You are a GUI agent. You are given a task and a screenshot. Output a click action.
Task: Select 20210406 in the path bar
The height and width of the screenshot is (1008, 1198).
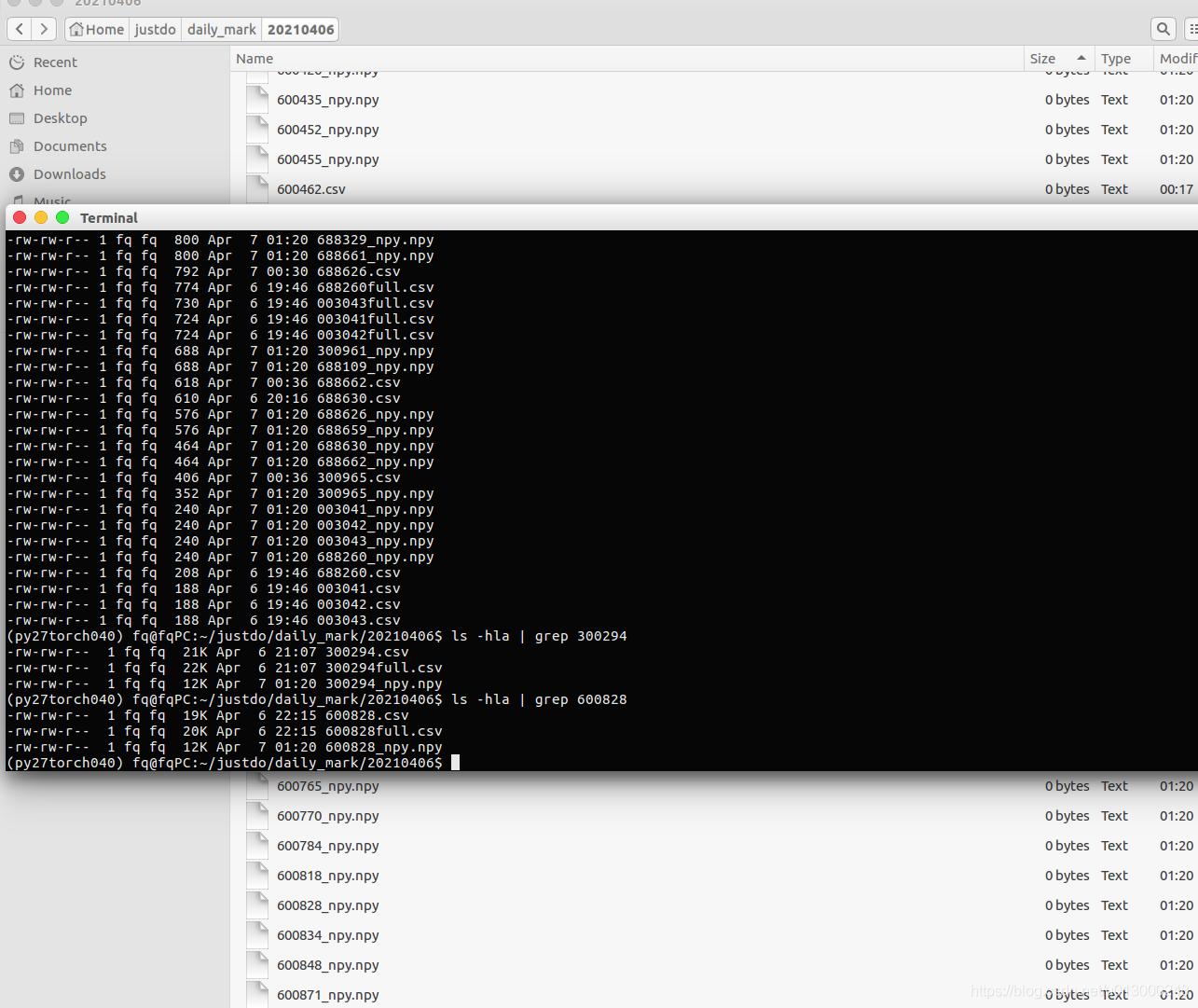click(x=300, y=29)
